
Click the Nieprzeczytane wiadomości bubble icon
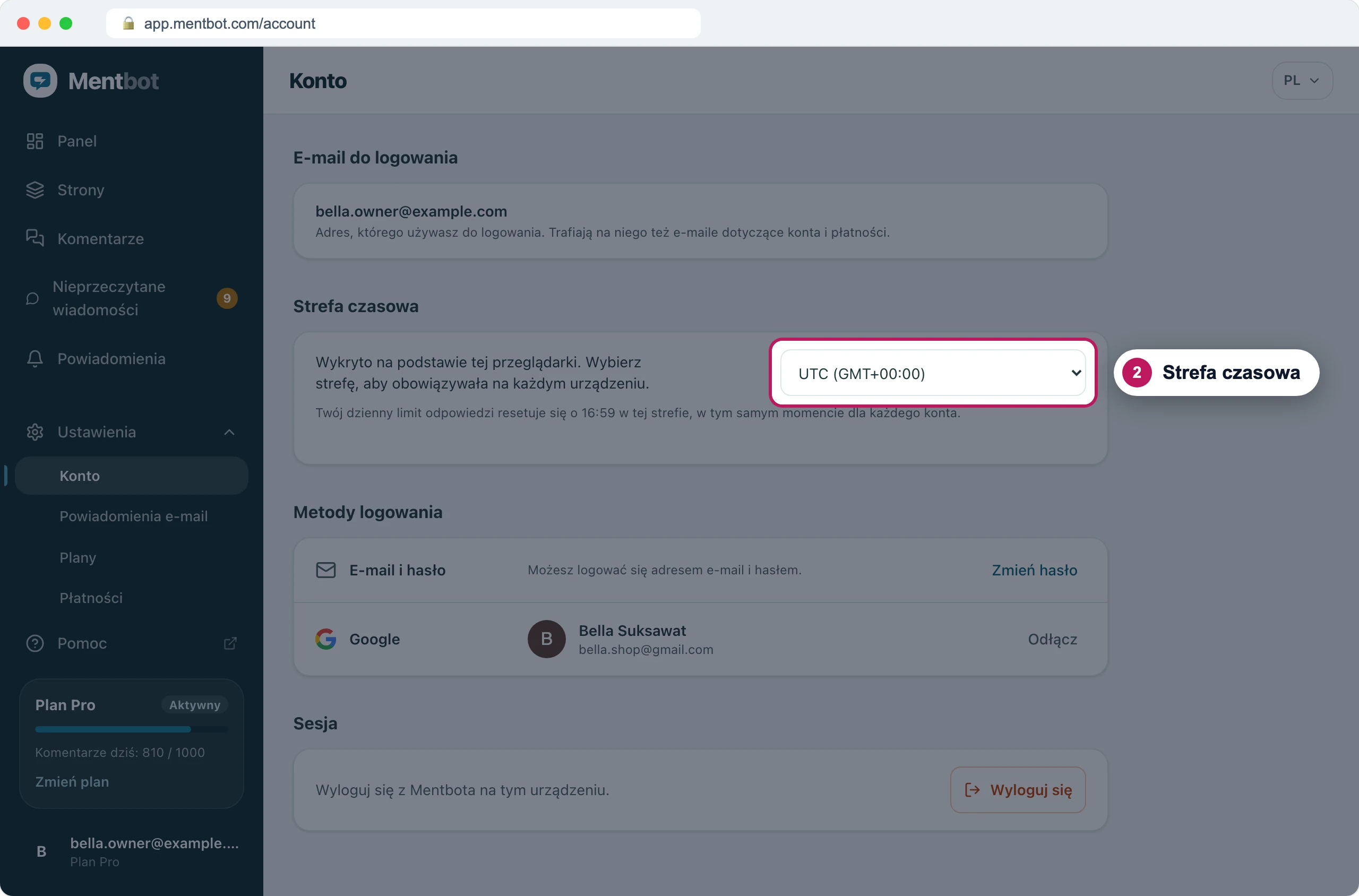(x=32, y=298)
